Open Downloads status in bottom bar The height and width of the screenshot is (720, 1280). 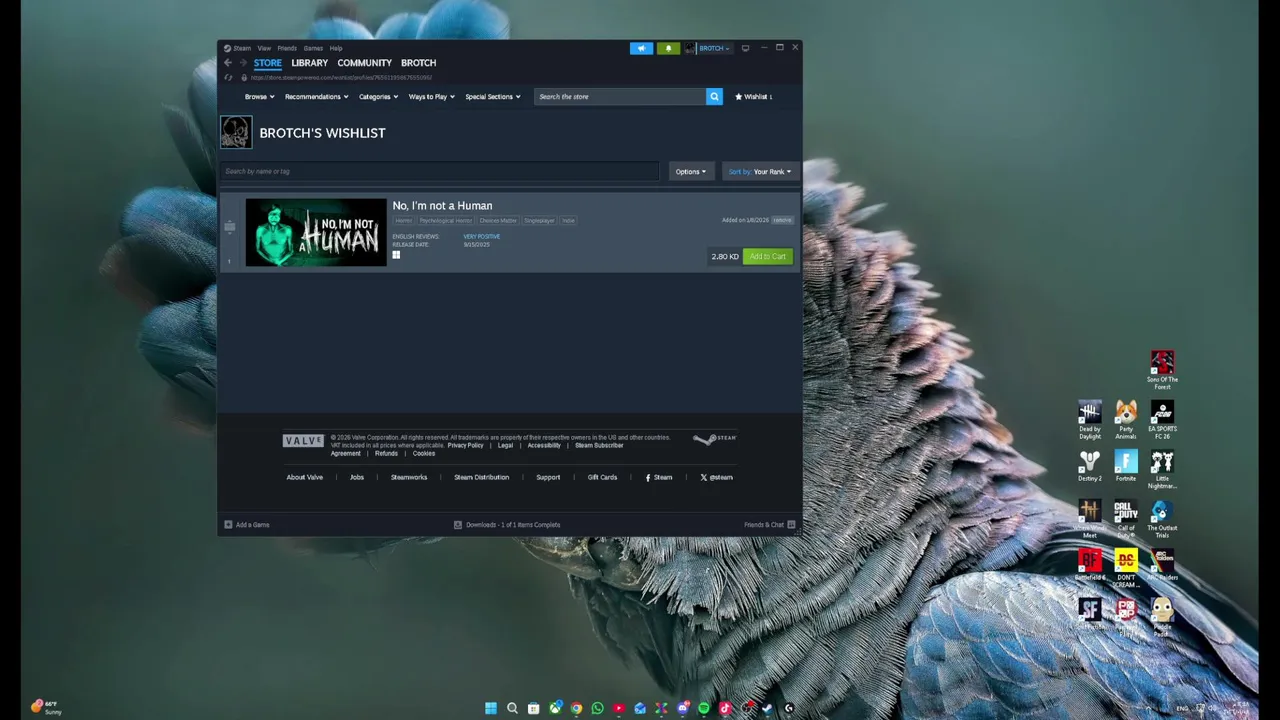click(507, 525)
